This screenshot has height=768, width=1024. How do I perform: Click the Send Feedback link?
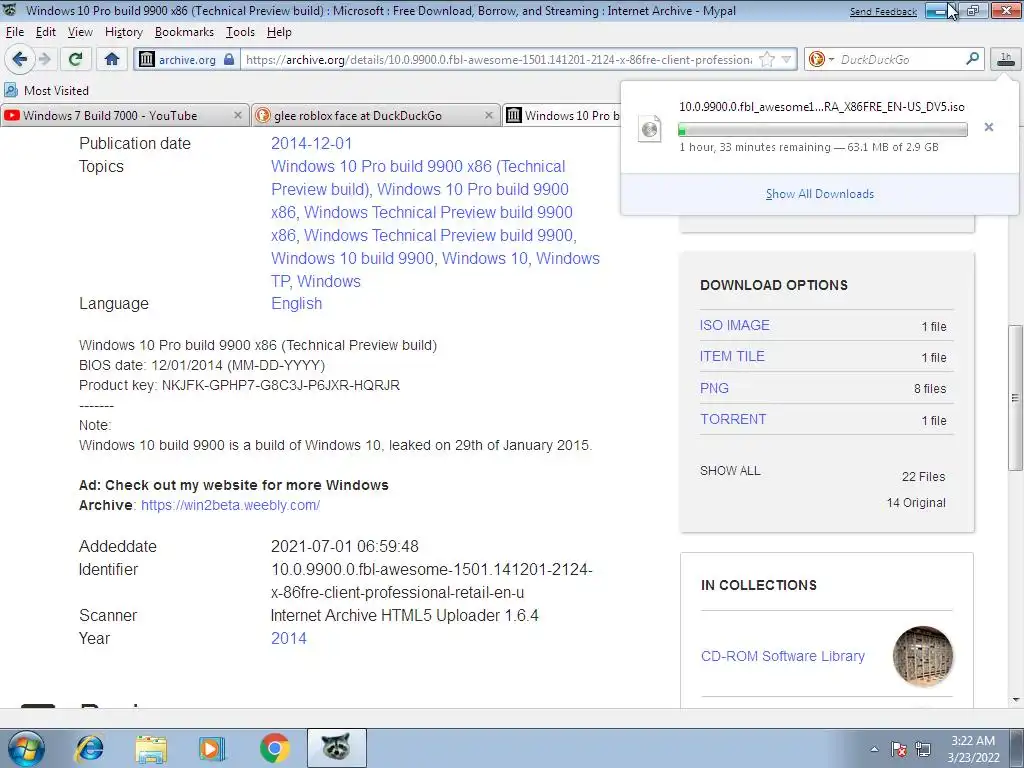tap(883, 12)
